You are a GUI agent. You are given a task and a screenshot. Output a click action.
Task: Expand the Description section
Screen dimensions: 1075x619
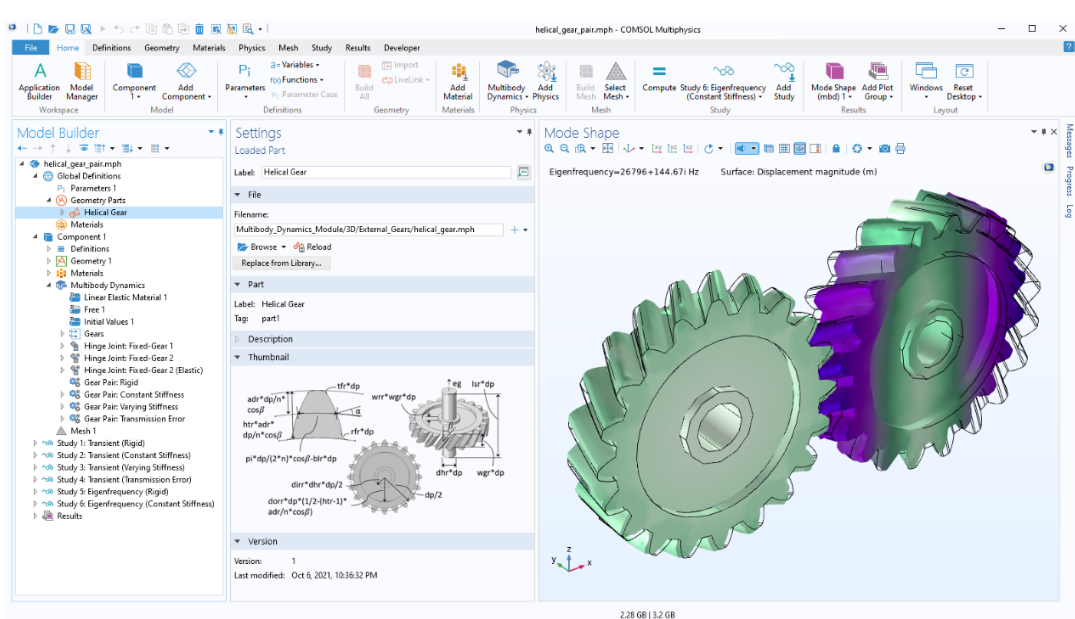[238, 339]
